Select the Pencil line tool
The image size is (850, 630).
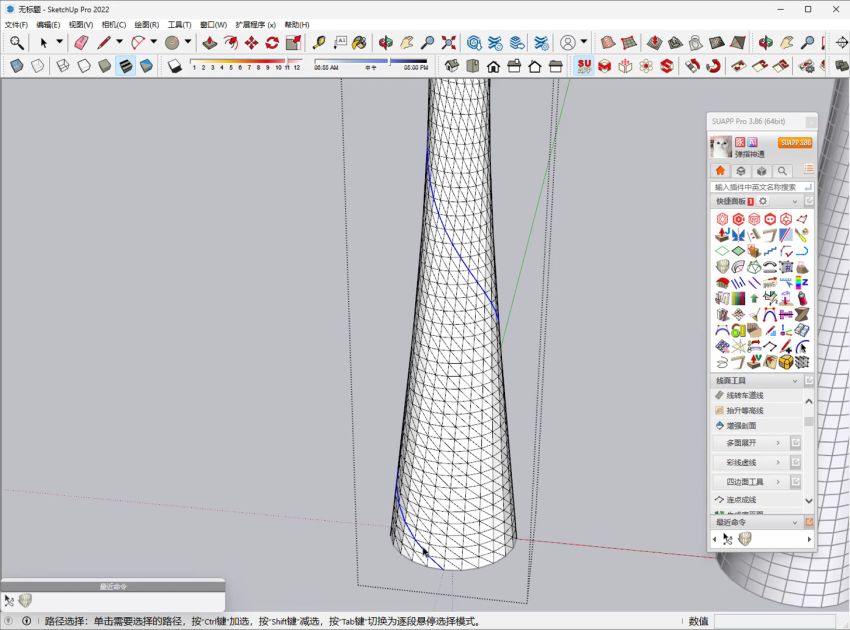click(x=104, y=42)
